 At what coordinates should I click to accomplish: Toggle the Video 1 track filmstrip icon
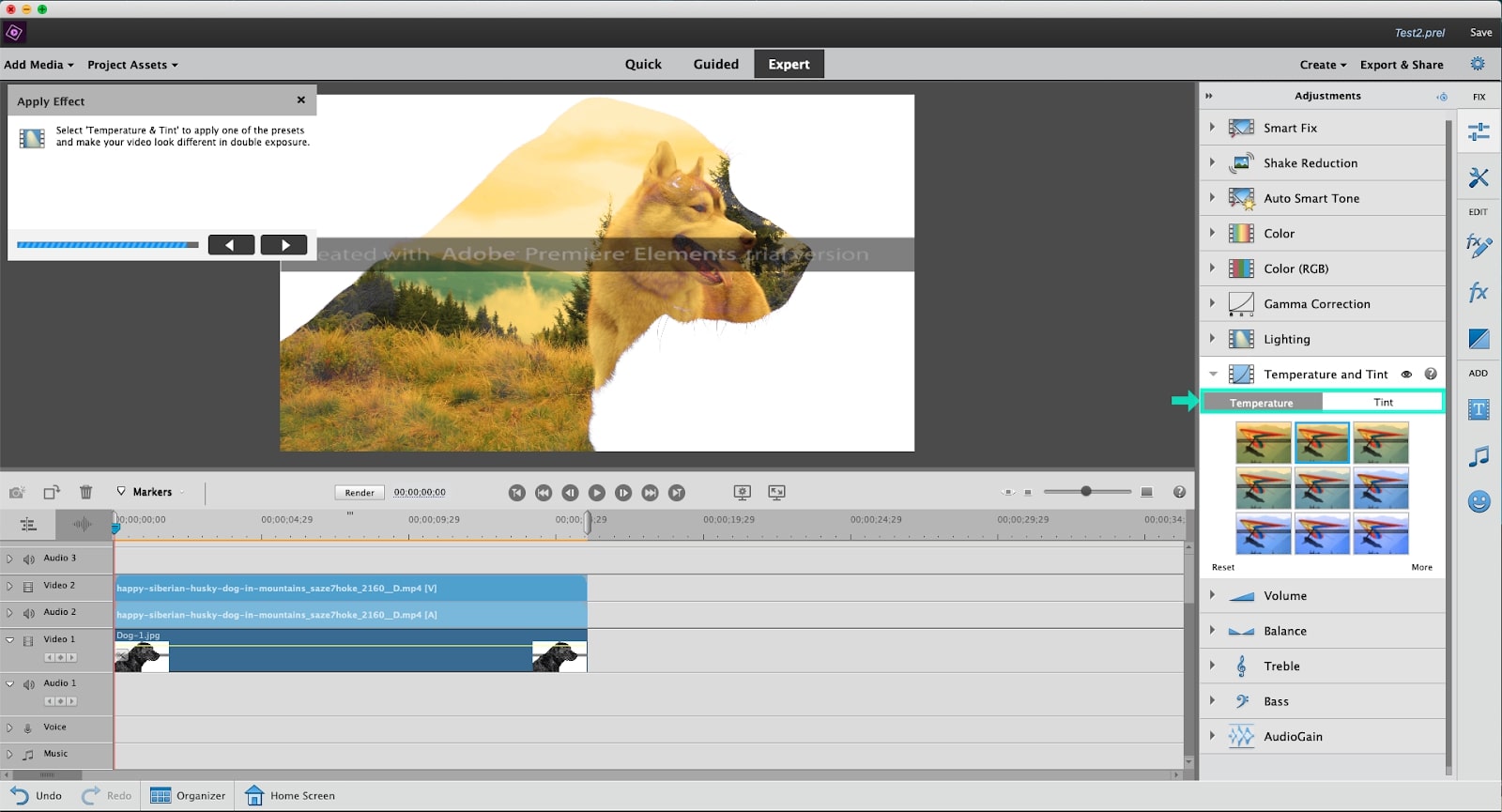(x=28, y=640)
